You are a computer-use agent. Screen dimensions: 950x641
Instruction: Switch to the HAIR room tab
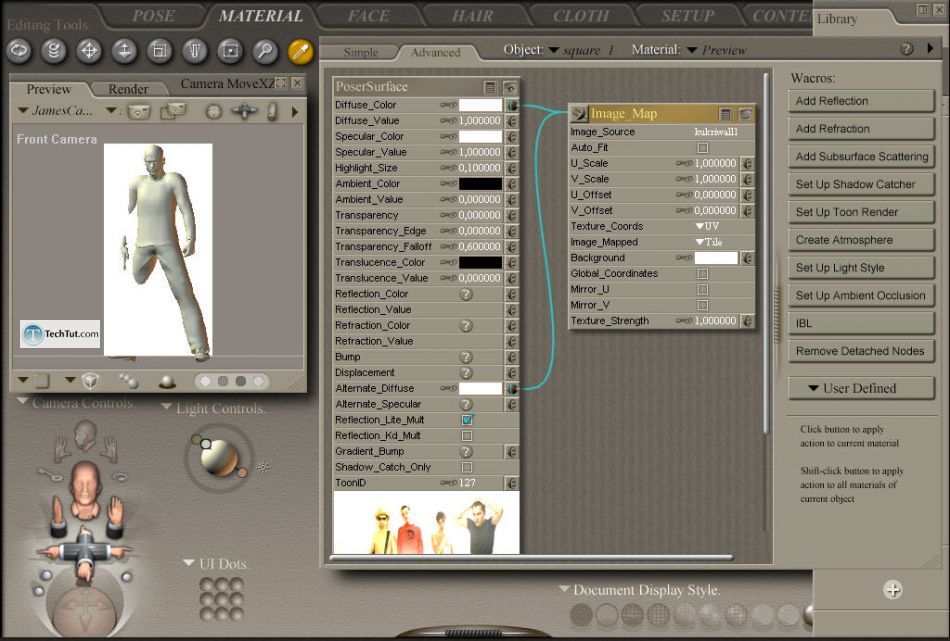pyautogui.click(x=473, y=16)
